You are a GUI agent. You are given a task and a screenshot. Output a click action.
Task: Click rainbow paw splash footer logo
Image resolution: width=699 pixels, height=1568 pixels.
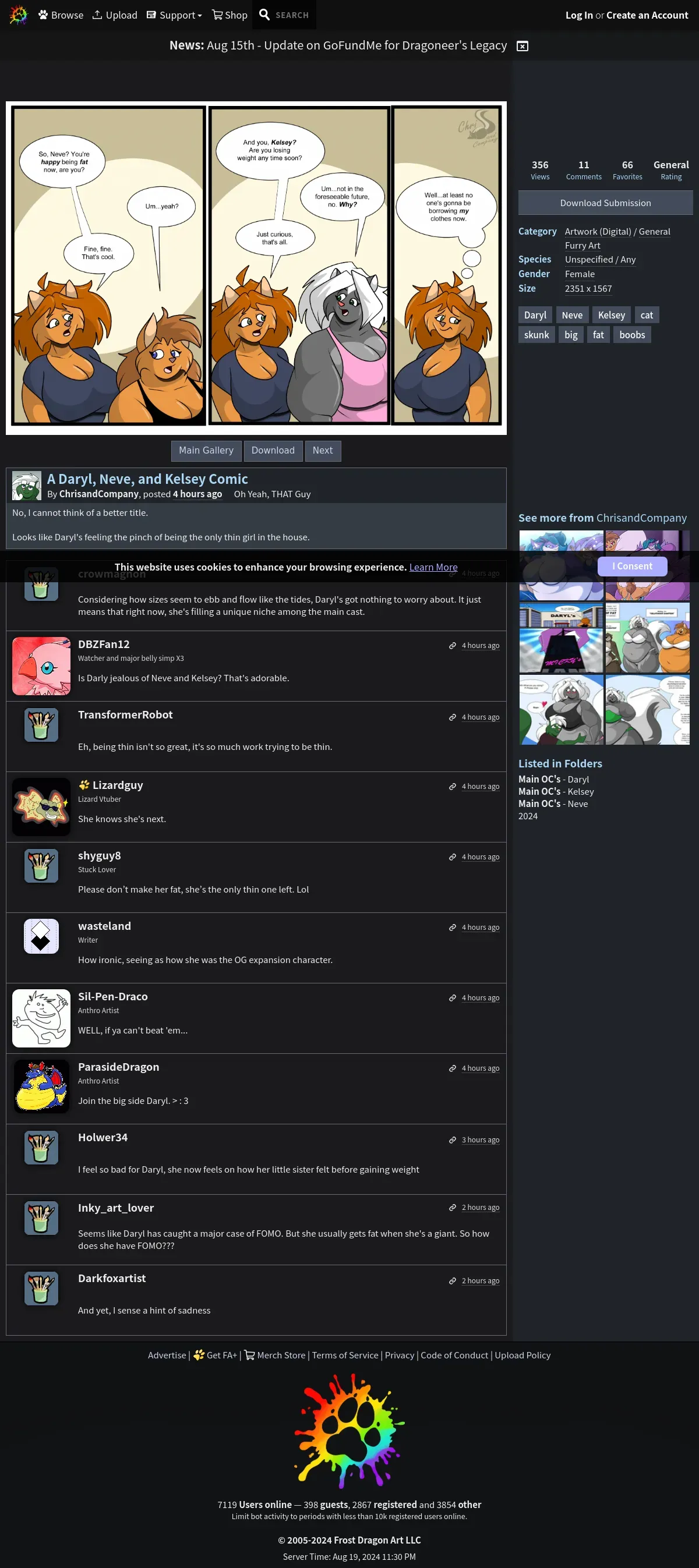(x=349, y=1431)
